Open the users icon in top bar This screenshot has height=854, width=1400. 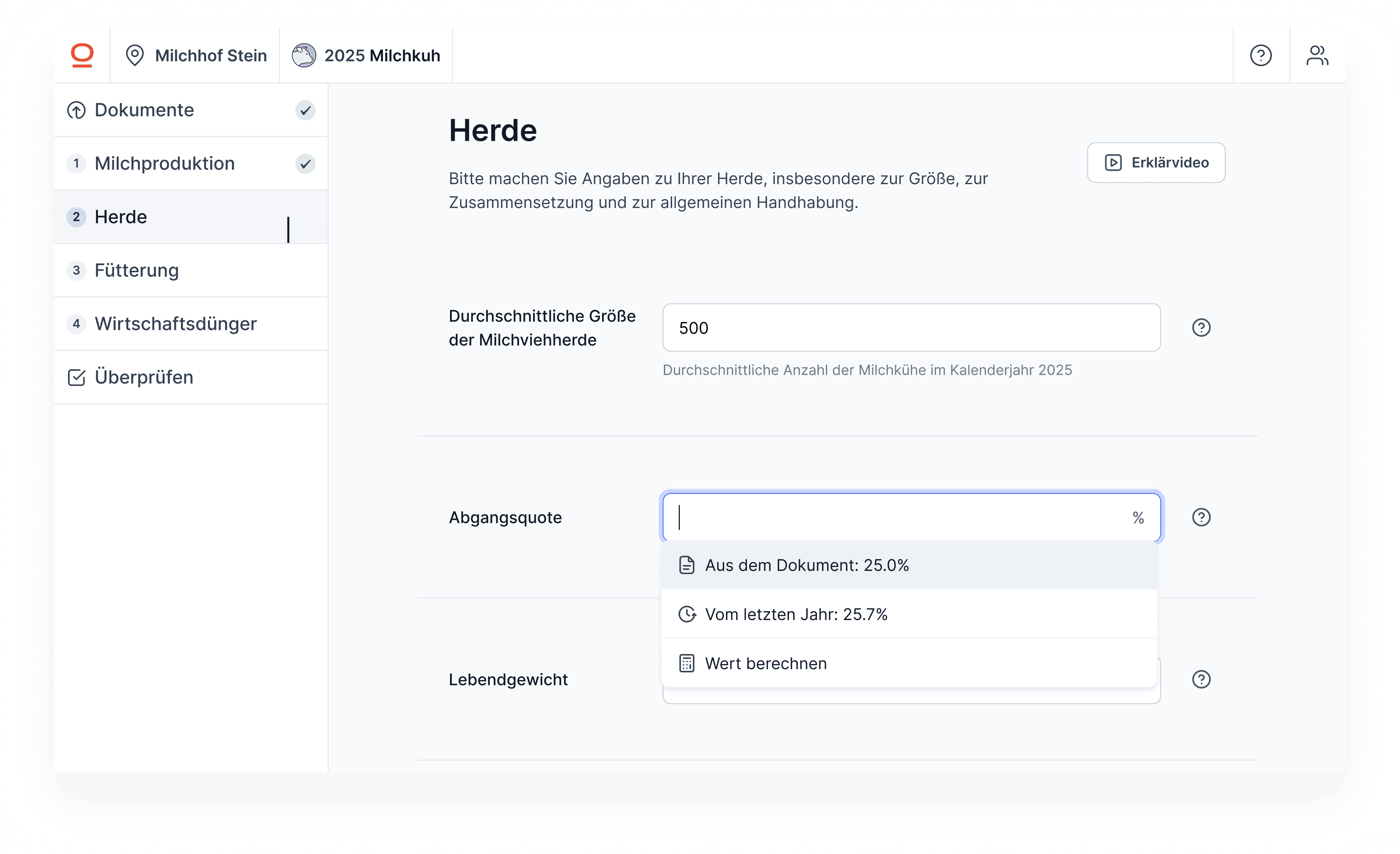coord(1317,55)
